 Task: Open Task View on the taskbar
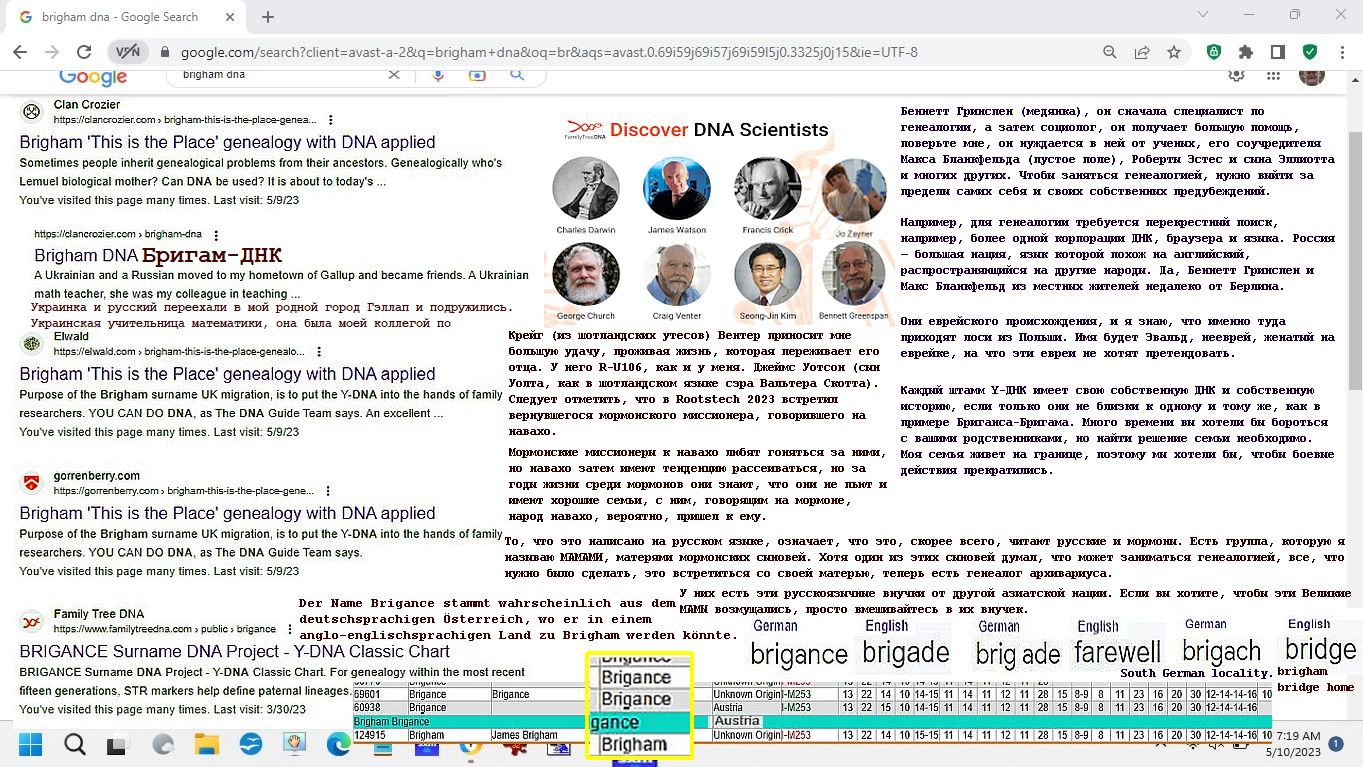coord(118,744)
